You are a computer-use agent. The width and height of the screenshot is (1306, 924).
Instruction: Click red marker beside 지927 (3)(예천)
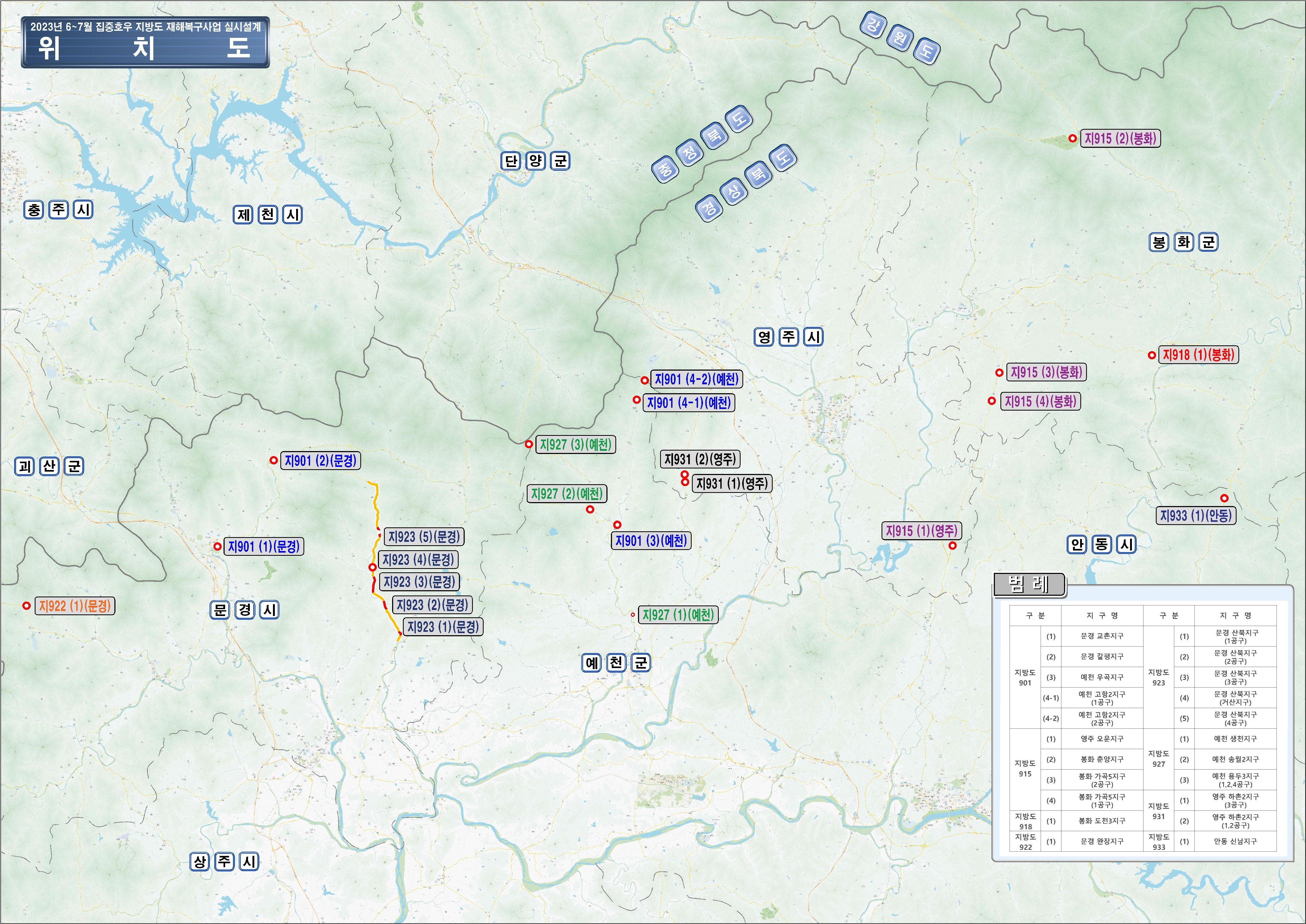tap(528, 444)
